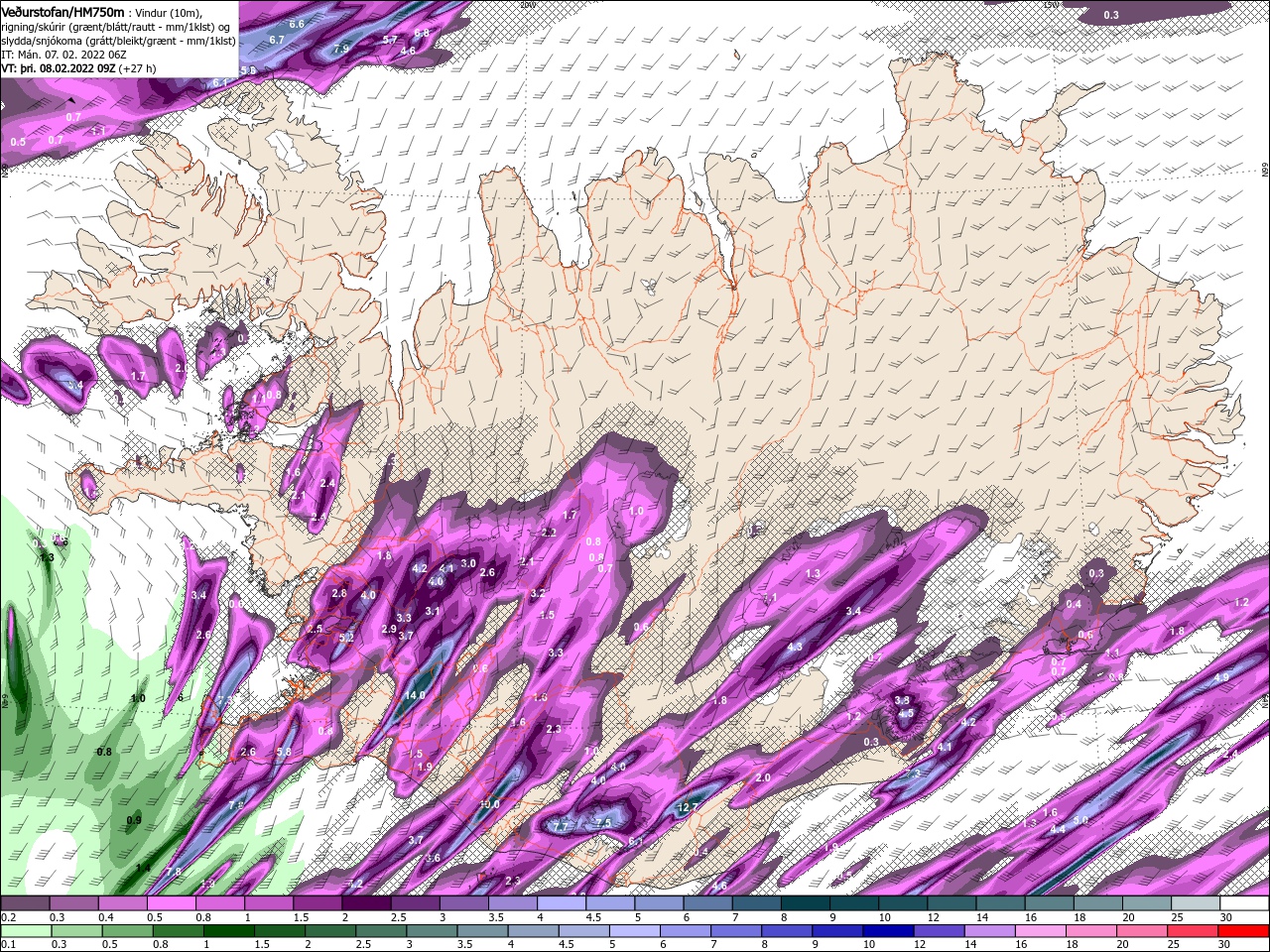
Task: Click the 4.4 precipitation value on the map
Action: pos(1058,829)
